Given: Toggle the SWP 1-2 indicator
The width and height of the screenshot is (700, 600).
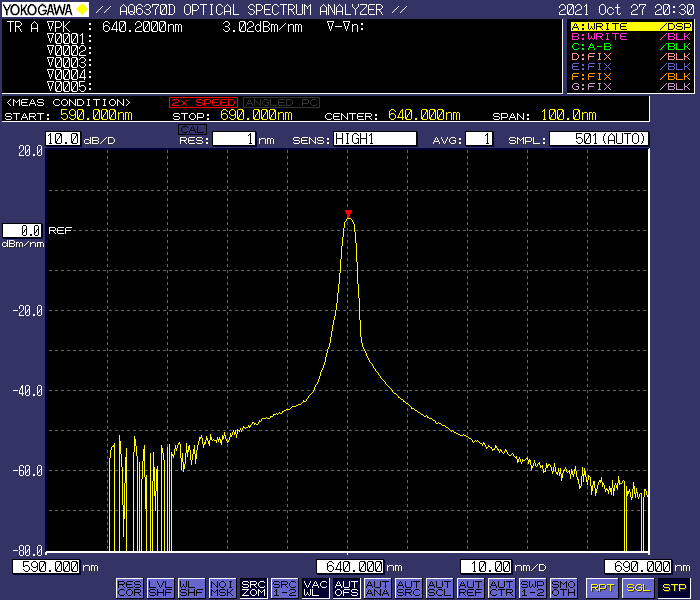Looking at the screenshot, I should pos(533,588).
